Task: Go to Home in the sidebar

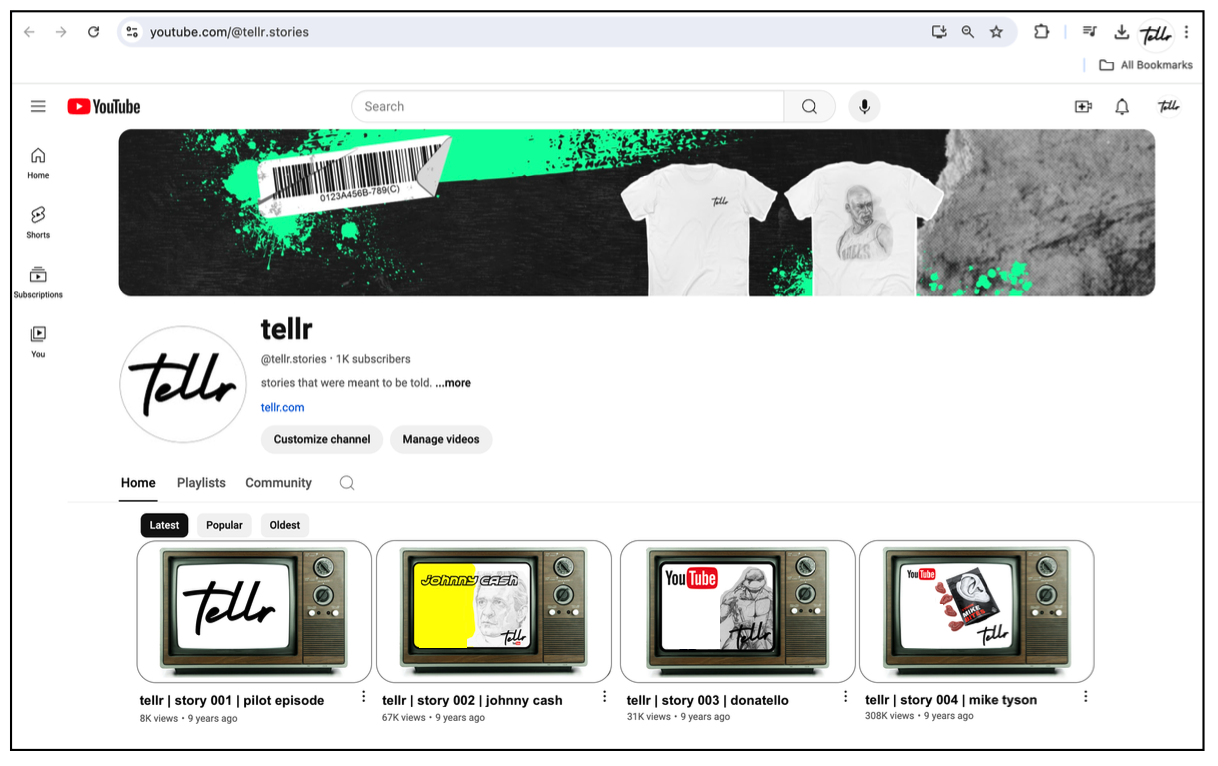Action: pos(38,163)
